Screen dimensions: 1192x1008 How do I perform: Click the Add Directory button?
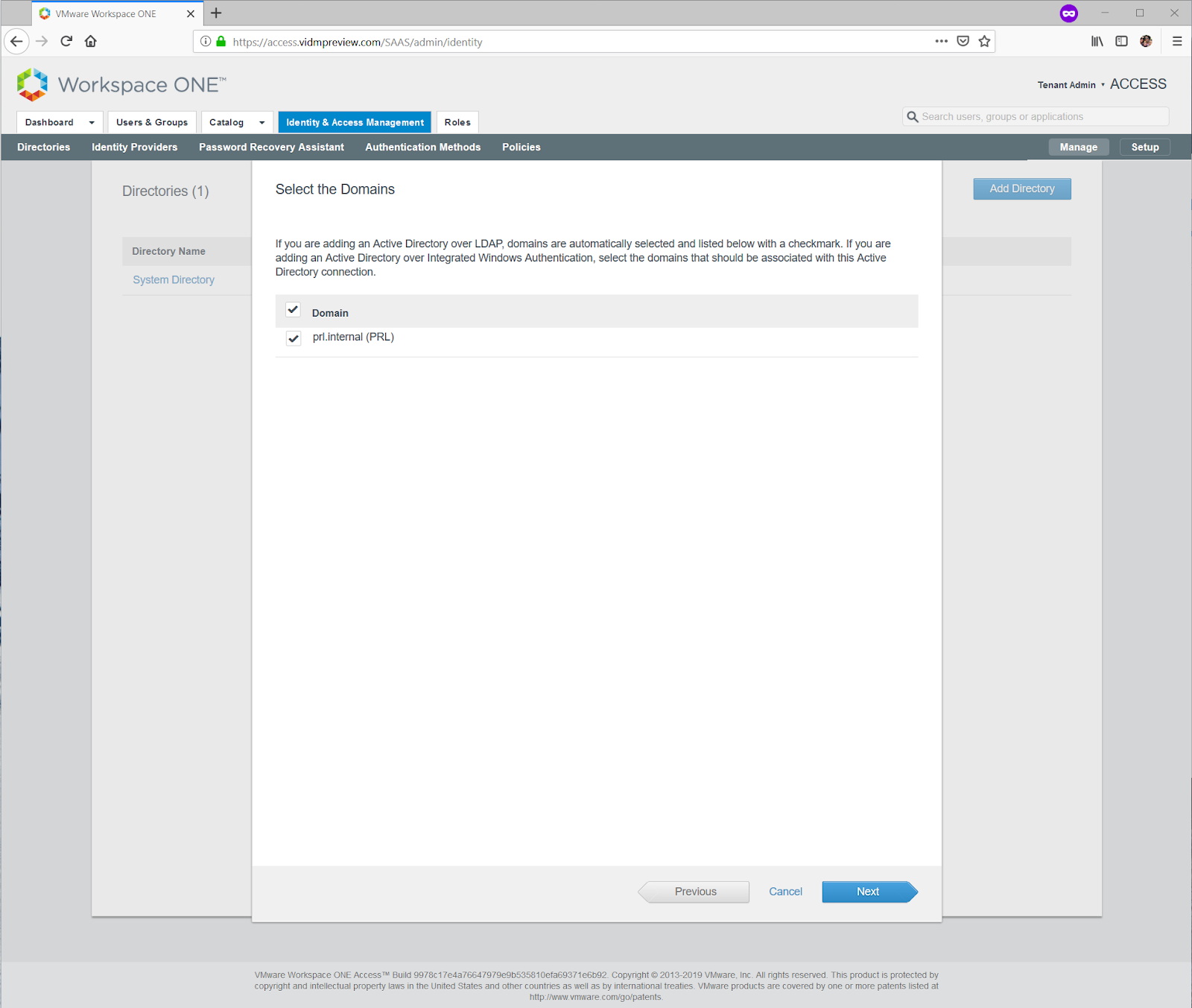(x=1022, y=189)
